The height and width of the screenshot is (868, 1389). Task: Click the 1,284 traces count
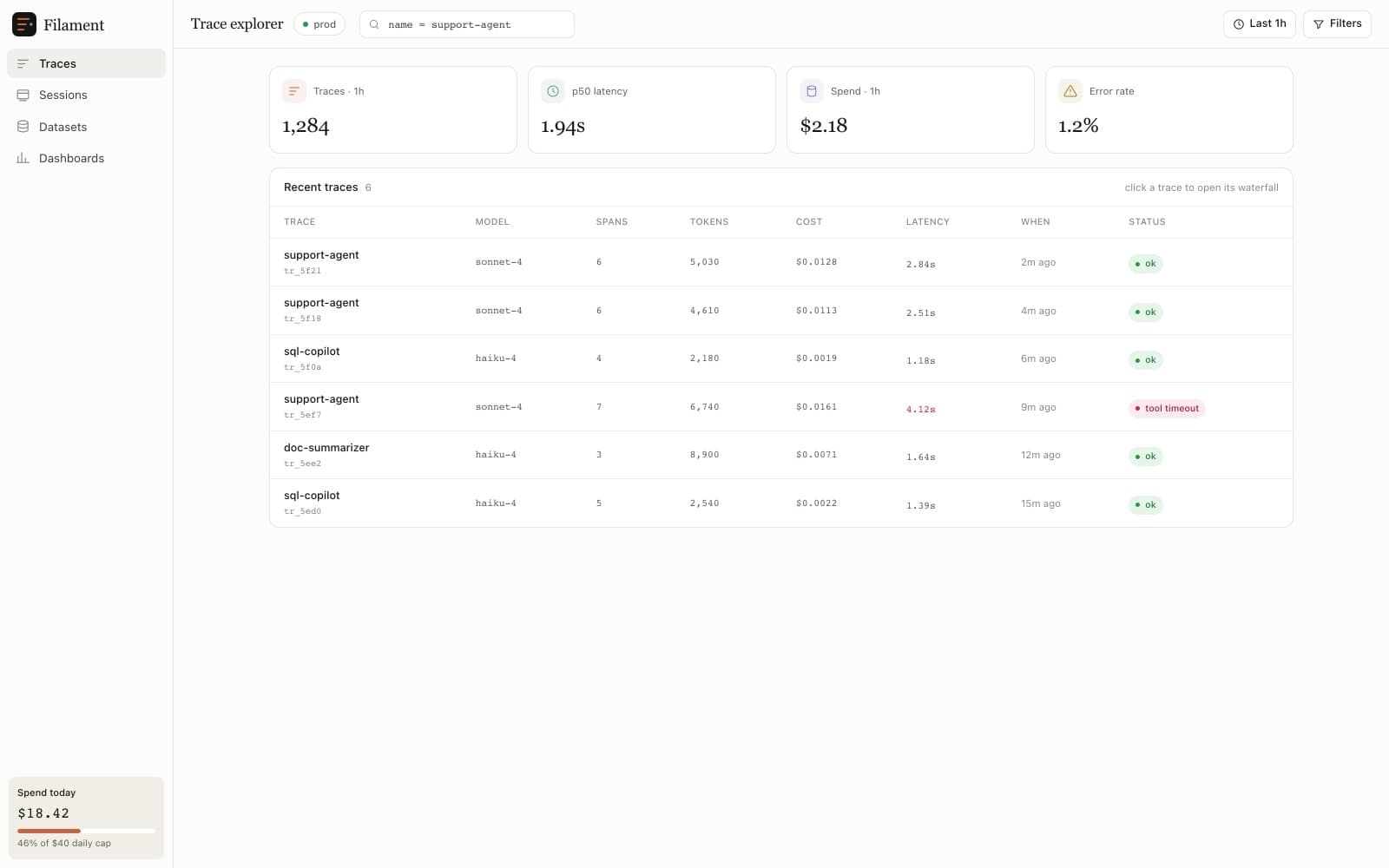click(306, 127)
